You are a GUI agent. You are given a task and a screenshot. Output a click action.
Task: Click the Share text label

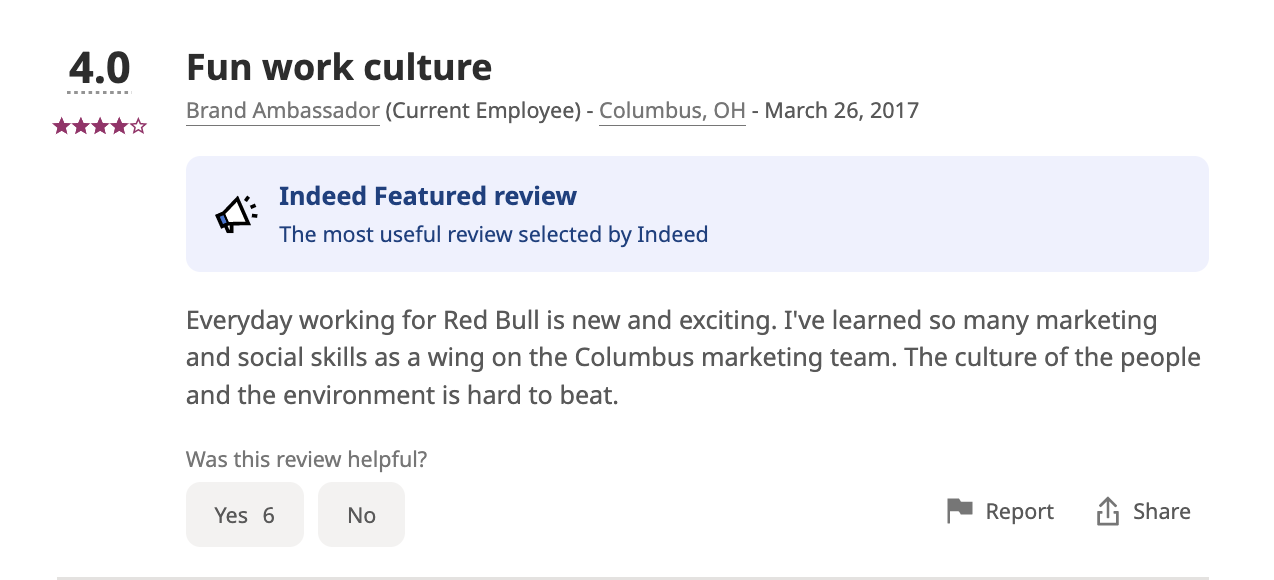pyautogui.click(x=1161, y=511)
